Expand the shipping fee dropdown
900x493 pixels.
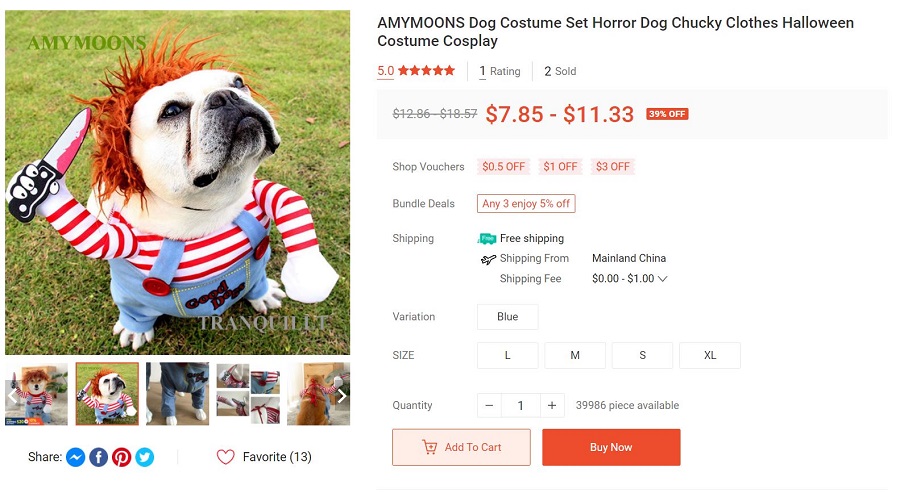coord(662,279)
